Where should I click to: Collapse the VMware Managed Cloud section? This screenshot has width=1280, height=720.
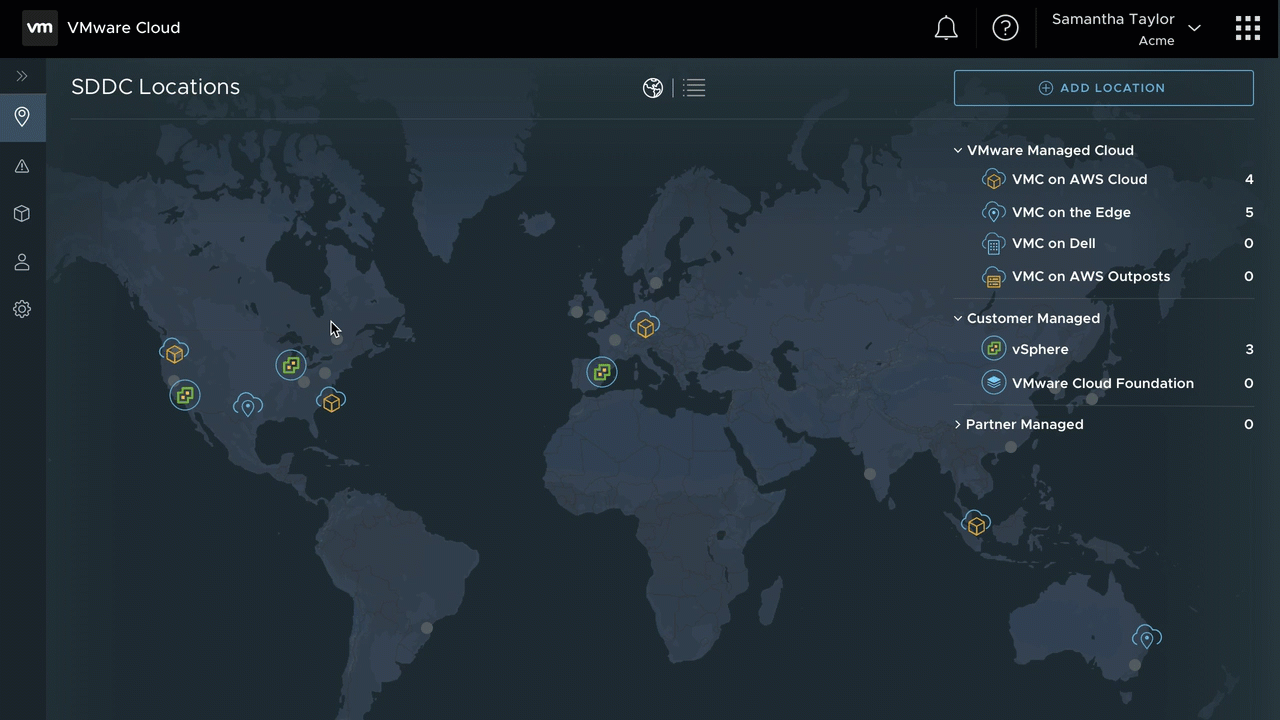click(958, 150)
